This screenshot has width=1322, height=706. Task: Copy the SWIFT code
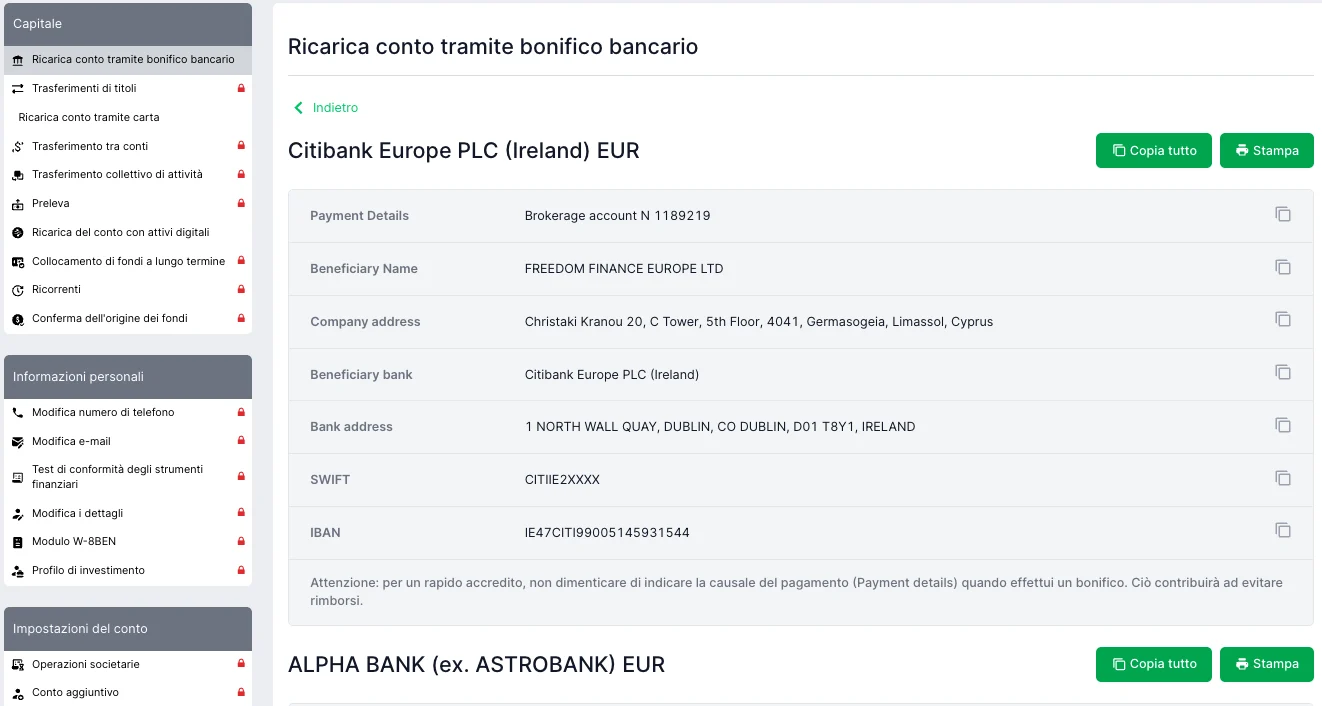(1283, 478)
